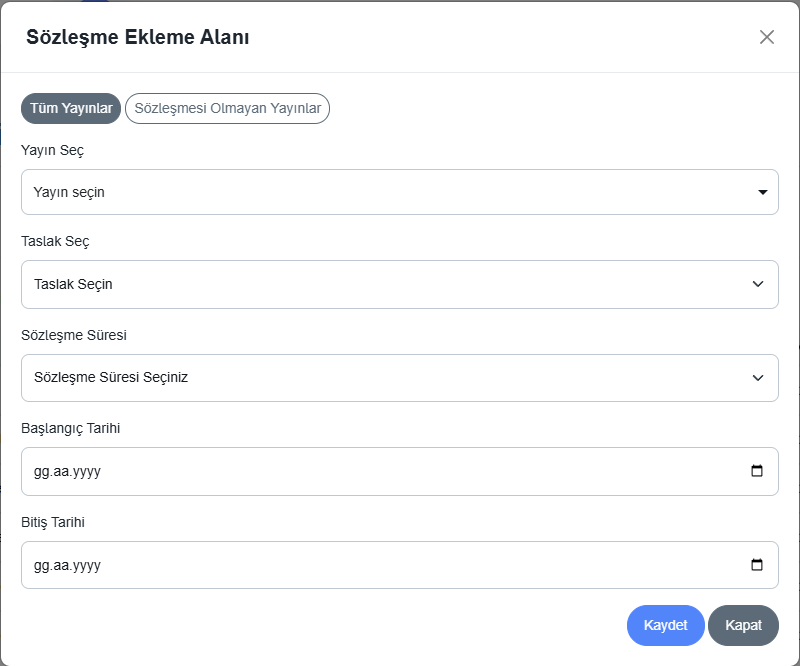The image size is (800, 666).
Task: Click the Yayın Seç field label
Action: (x=53, y=150)
